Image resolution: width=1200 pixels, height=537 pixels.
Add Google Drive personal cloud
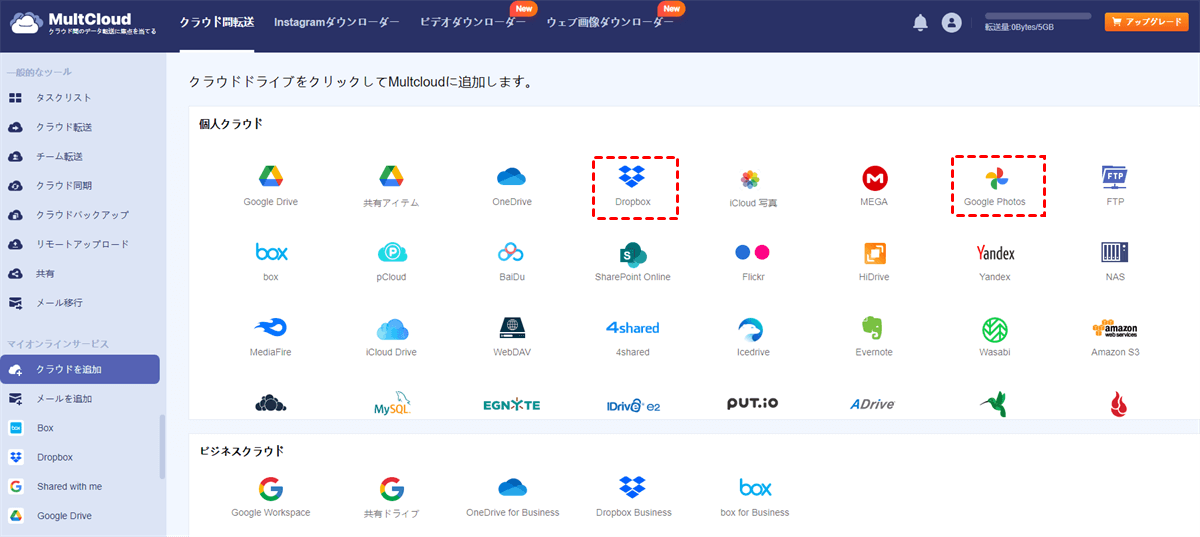(271, 186)
